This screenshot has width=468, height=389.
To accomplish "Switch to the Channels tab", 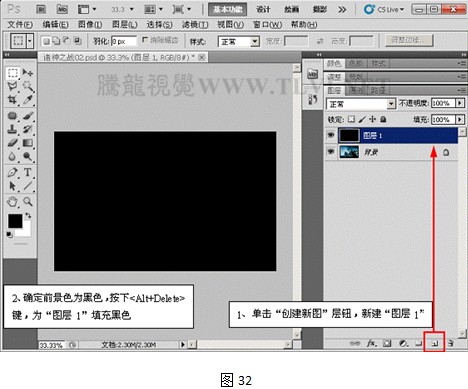I will (x=356, y=90).
